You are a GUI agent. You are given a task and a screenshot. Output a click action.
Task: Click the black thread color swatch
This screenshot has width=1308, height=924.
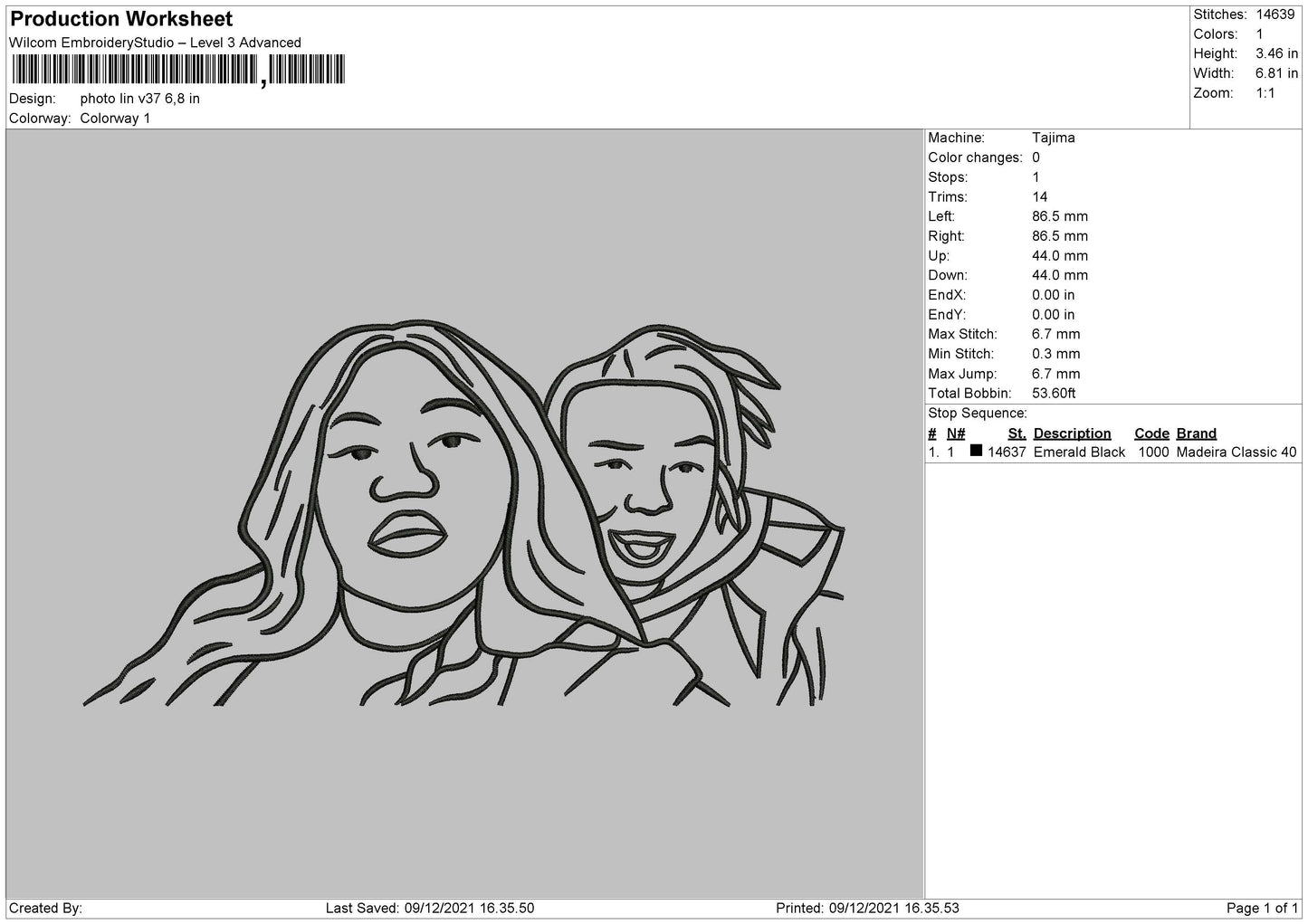point(976,451)
